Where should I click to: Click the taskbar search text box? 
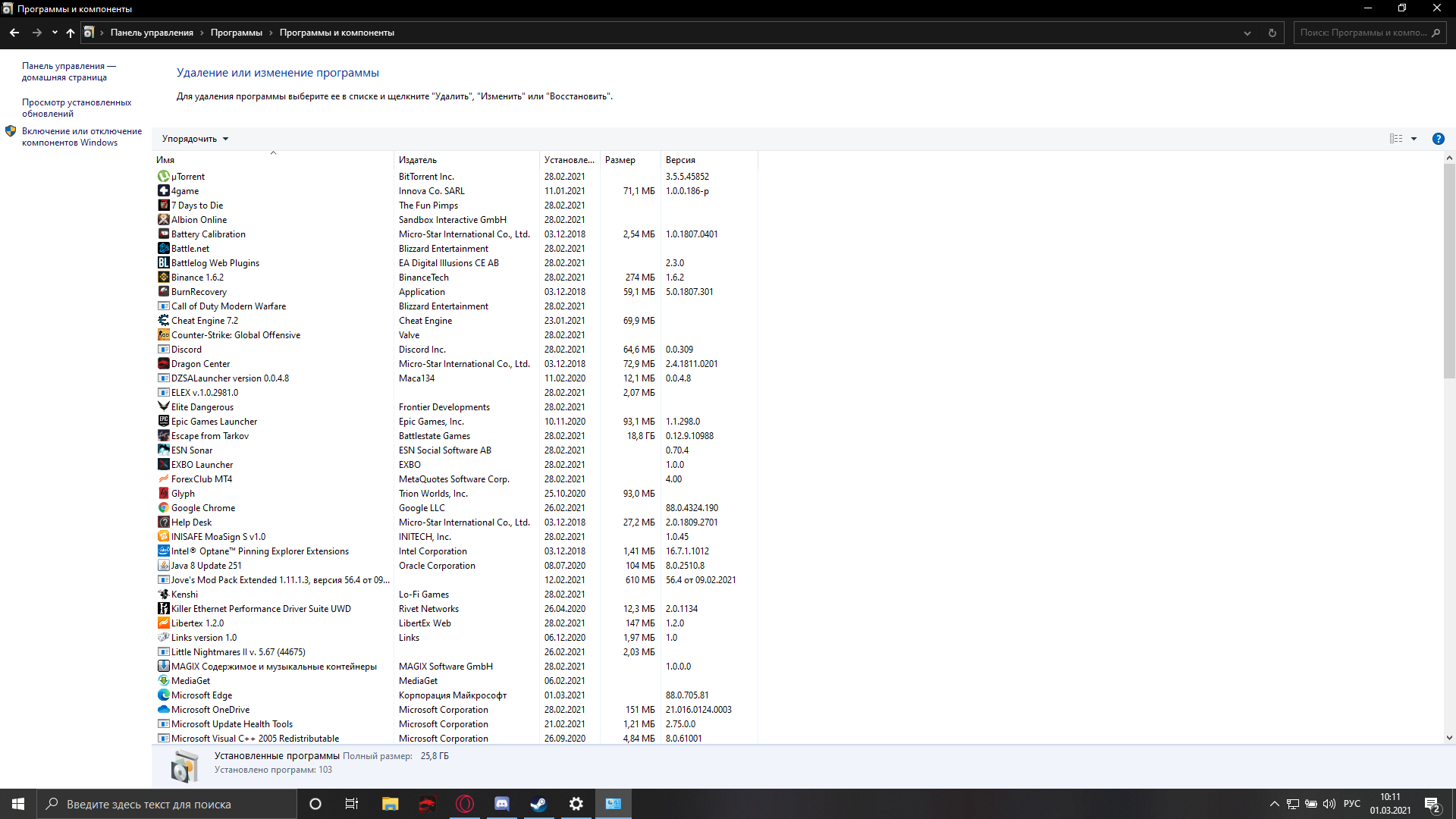coord(167,804)
